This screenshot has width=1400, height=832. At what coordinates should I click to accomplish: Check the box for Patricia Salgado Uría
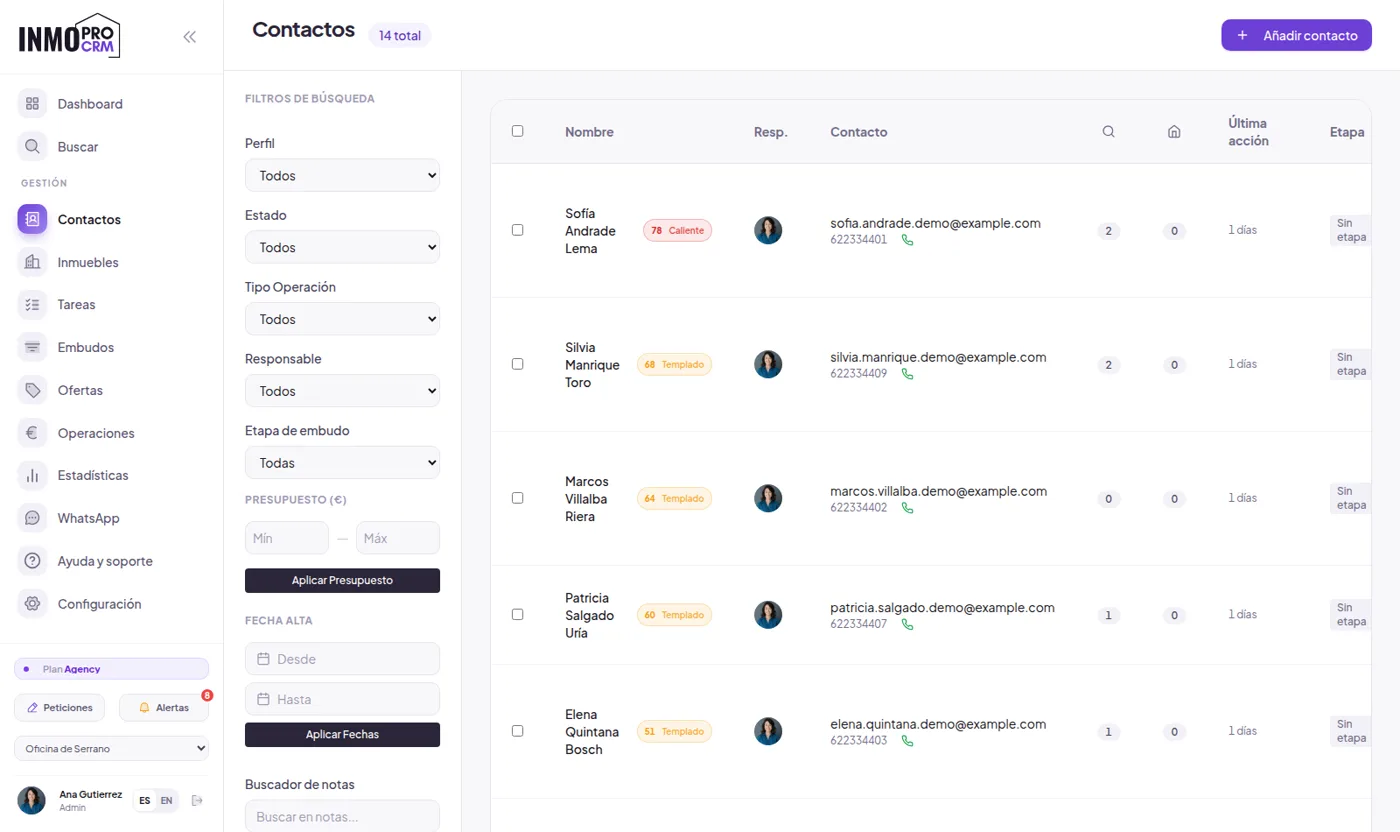[x=517, y=614]
